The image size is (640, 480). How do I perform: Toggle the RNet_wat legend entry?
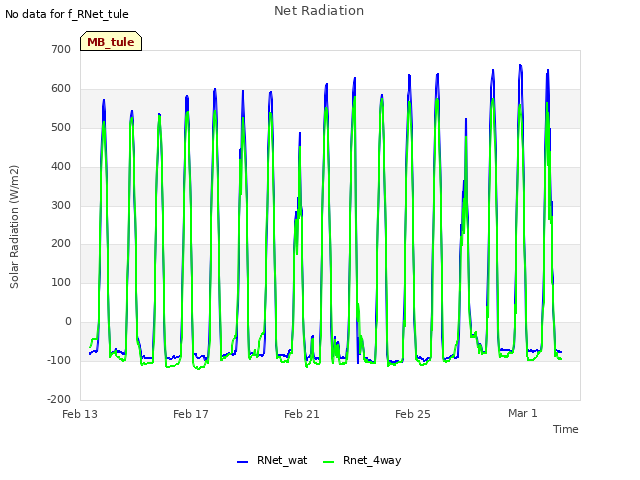point(272,461)
